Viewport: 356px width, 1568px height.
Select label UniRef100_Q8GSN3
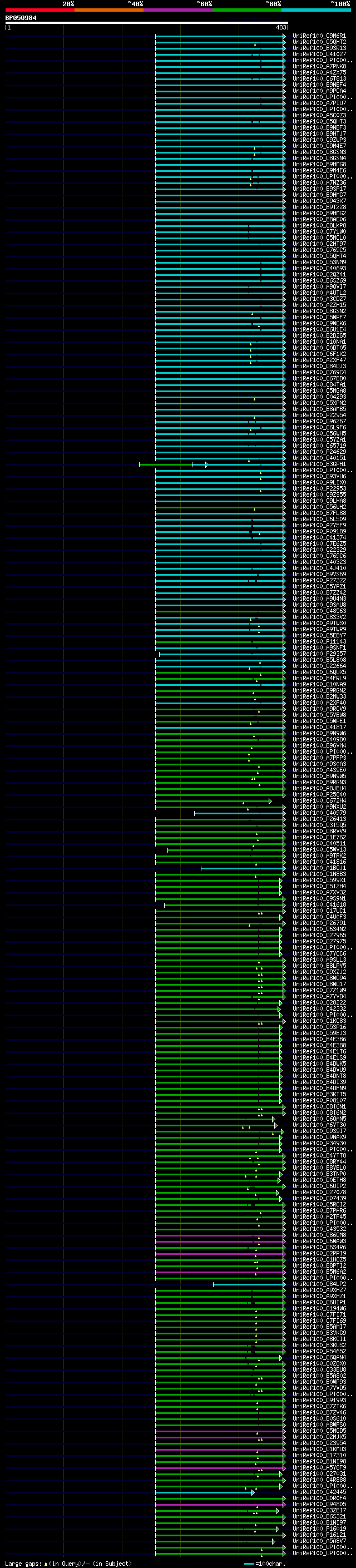319,151
